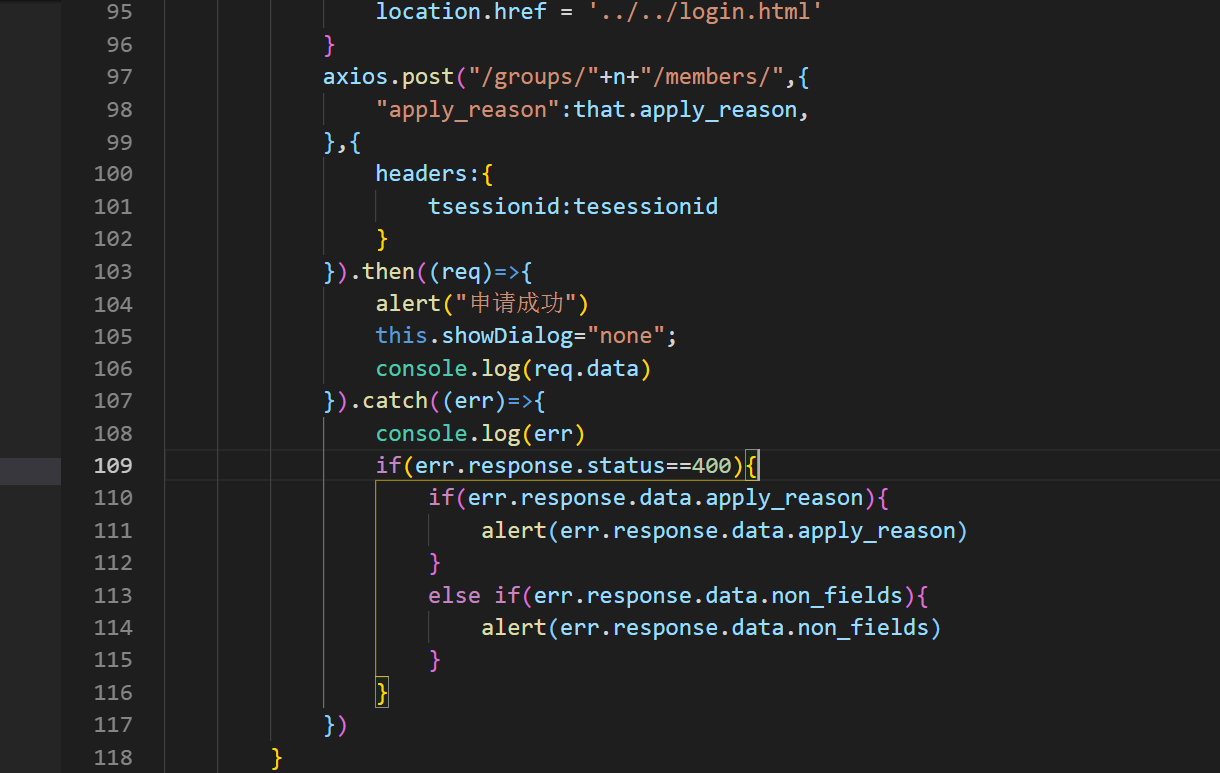Click console.log(req.data) on line 106
Image resolution: width=1220 pixels, height=773 pixels.
[x=514, y=368]
